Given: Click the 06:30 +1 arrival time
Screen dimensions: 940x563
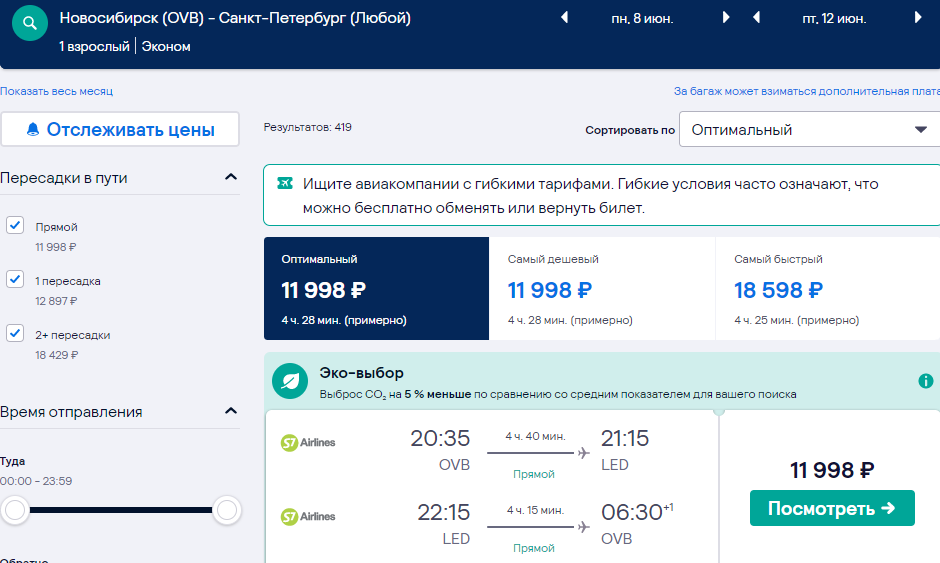Looking at the screenshot, I should click(x=637, y=512).
